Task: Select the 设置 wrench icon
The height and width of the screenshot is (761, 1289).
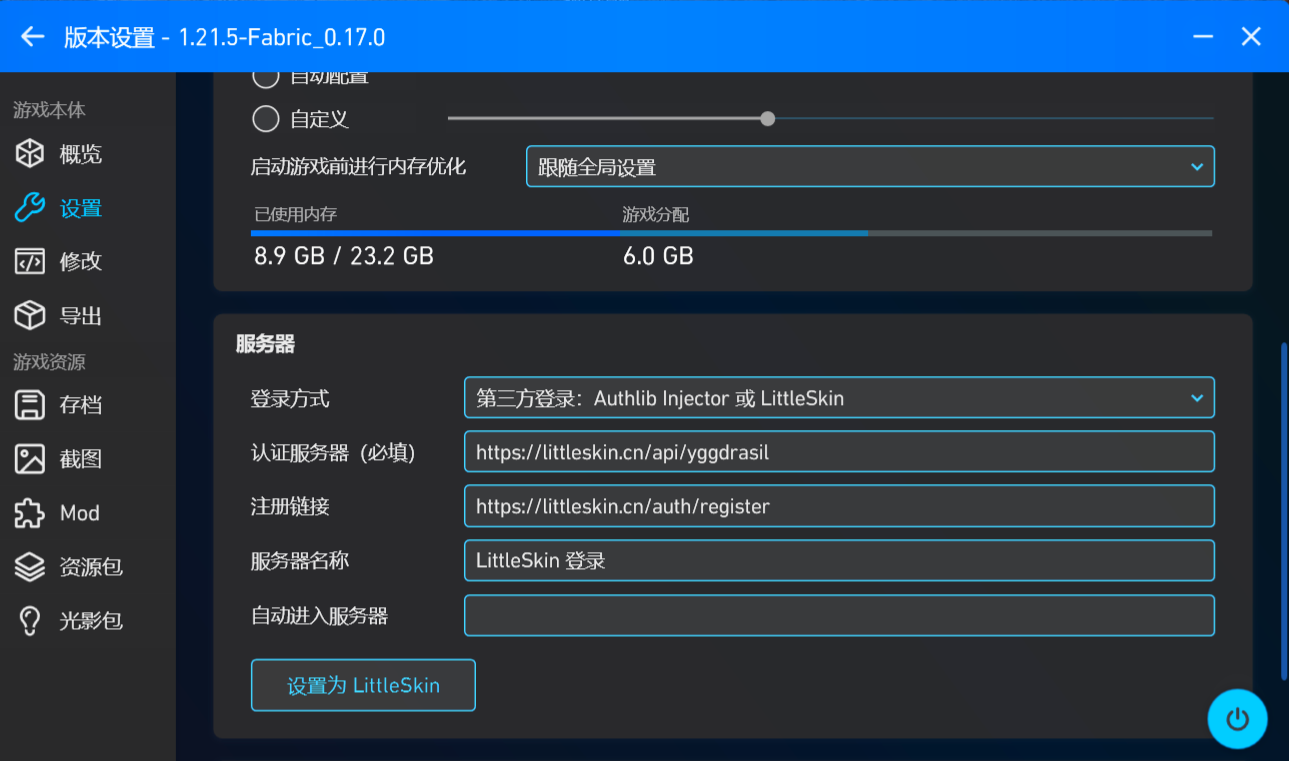Action: pyautogui.click(x=29, y=208)
